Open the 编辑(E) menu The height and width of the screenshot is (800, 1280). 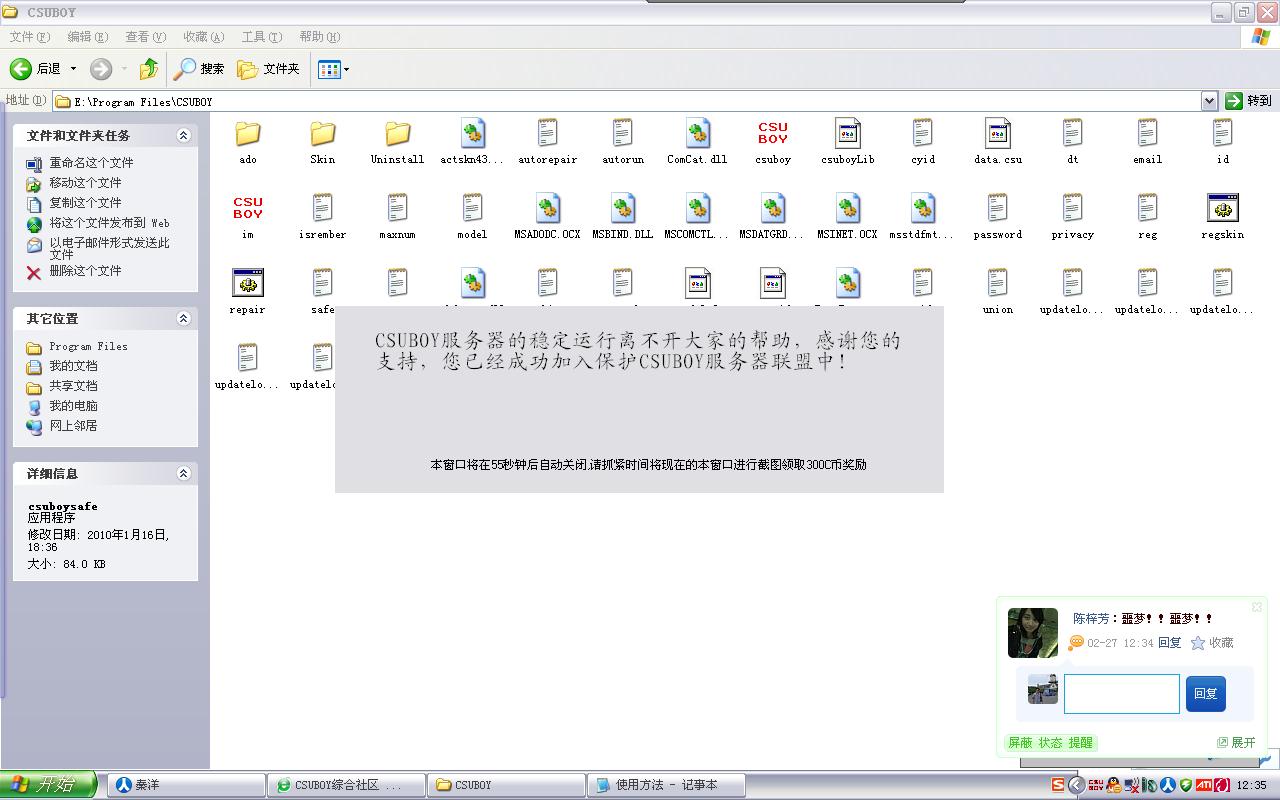tap(88, 37)
